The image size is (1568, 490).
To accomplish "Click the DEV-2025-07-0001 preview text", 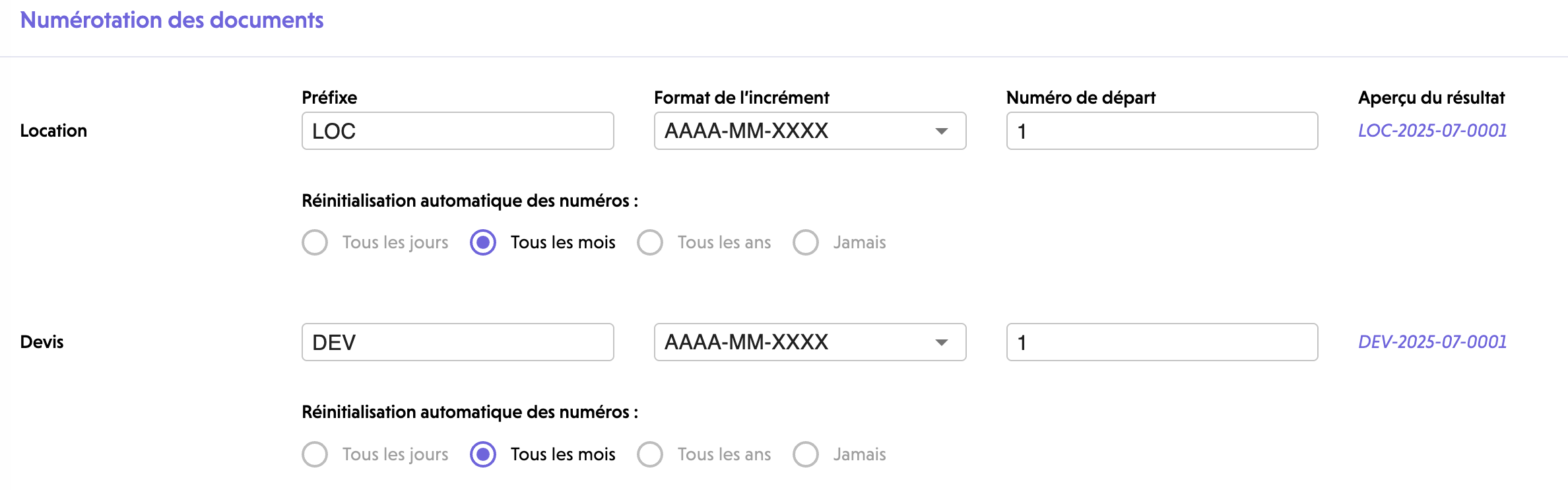I will click(1432, 342).
